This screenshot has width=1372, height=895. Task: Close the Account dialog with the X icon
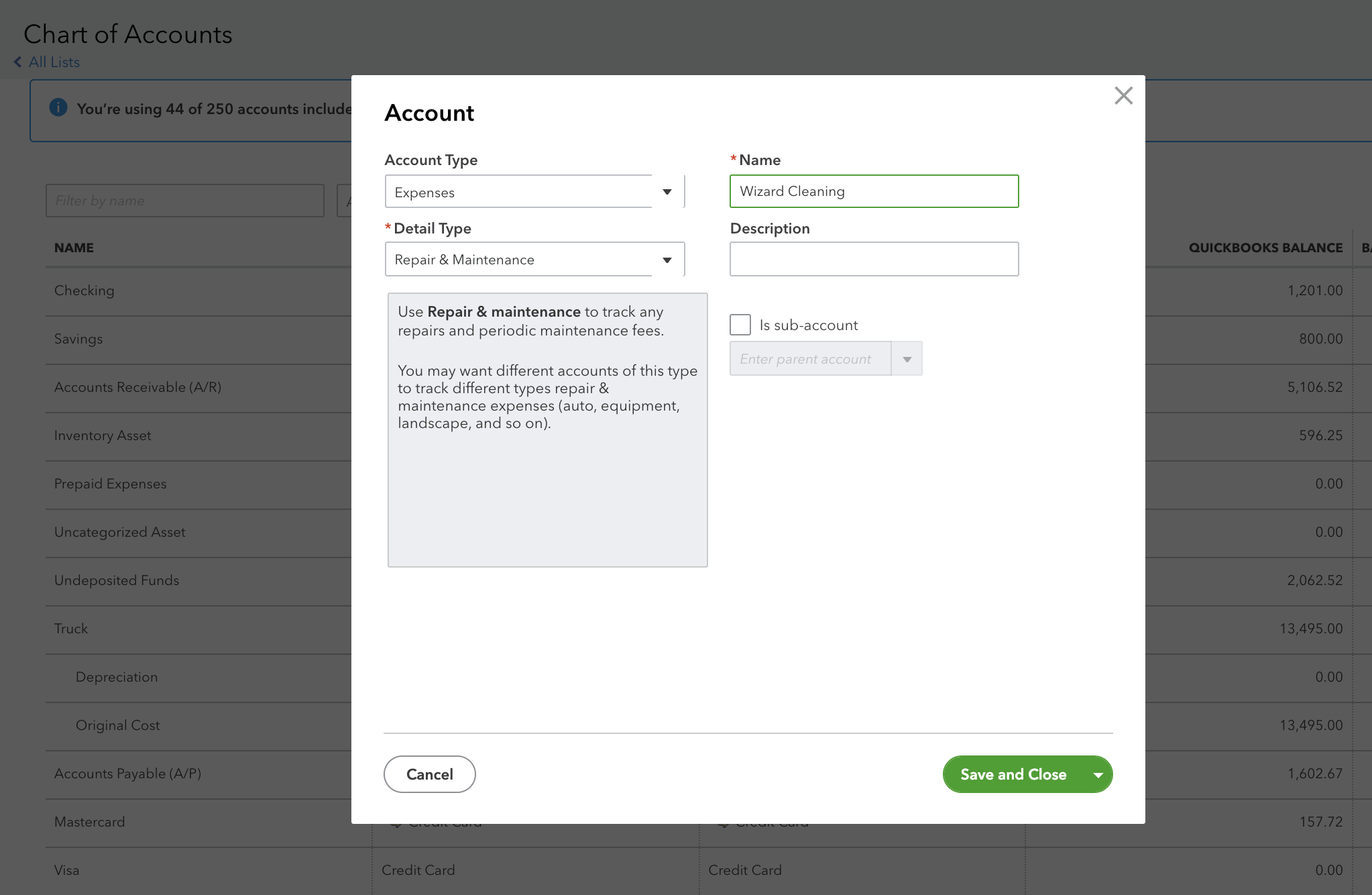point(1123,95)
